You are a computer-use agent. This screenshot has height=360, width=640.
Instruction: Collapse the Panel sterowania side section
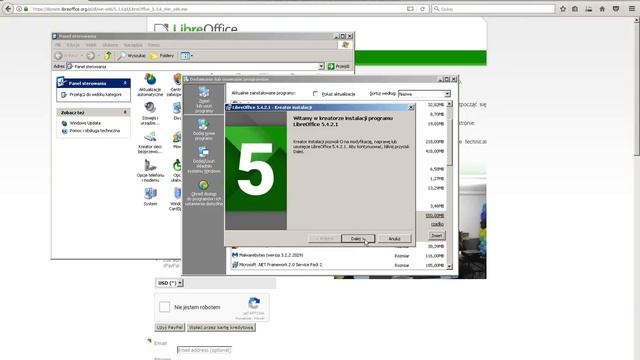click(125, 83)
